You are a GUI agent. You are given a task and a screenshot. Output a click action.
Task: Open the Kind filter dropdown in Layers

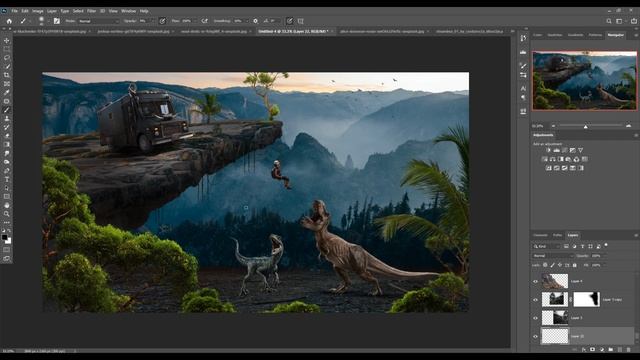[x=547, y=246]
